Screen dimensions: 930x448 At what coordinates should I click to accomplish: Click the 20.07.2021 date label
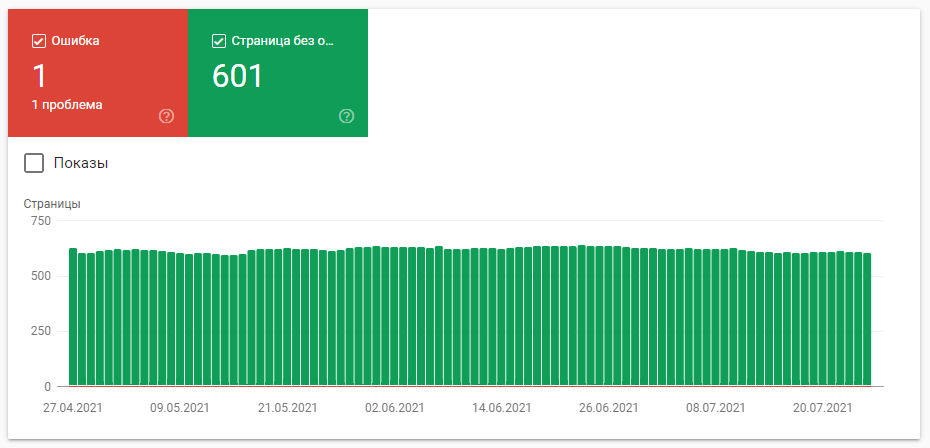pyautogui.click(x=823, y=408)
